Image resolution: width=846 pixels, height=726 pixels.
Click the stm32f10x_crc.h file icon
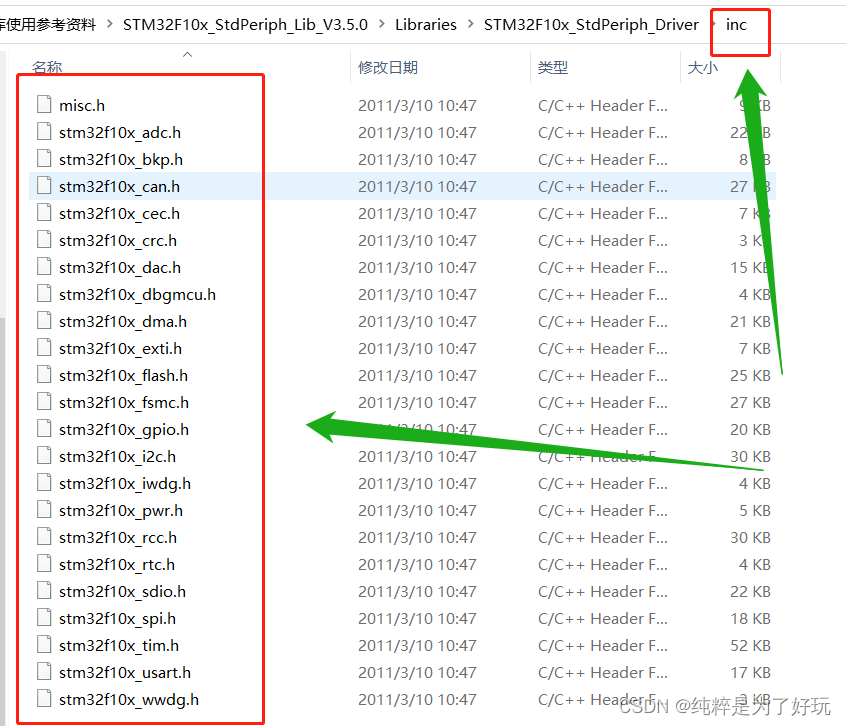tap(44, 239)
